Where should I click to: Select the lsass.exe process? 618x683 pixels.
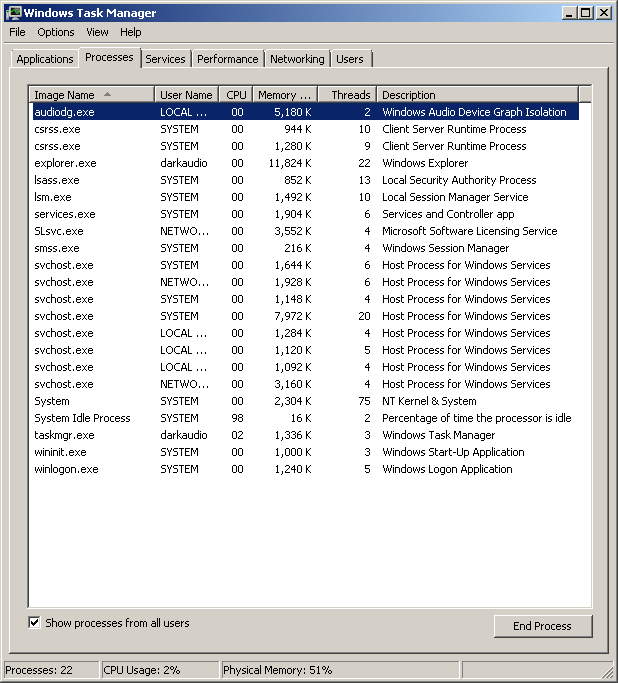[x=306, y=180]
